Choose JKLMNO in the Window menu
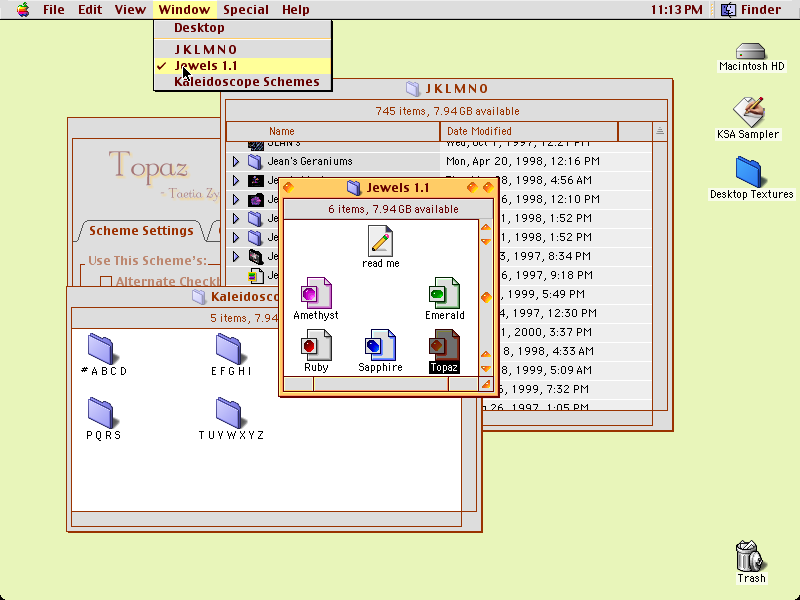Image resolution: width=800 pixels, height=600 pixels. (243, 49)
